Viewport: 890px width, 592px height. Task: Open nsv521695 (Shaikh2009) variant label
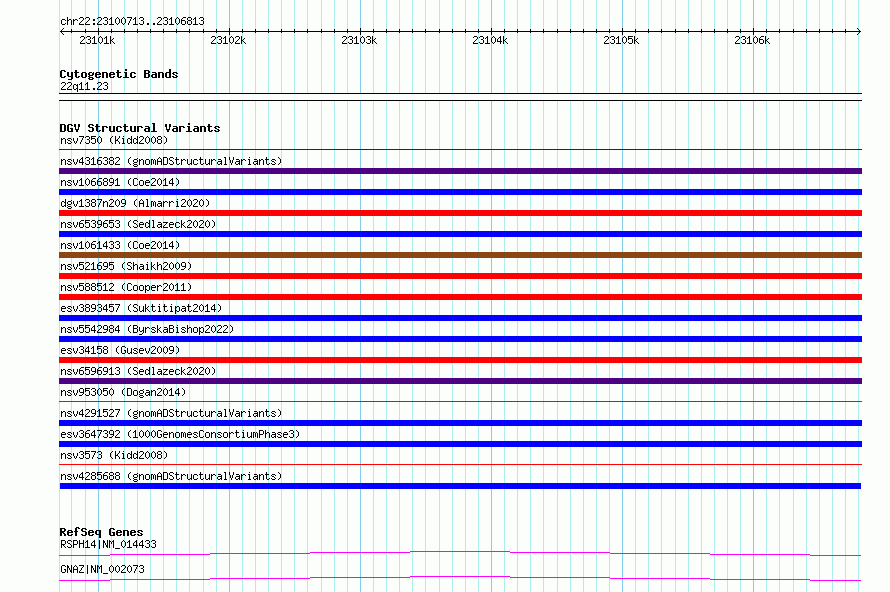tap(126, 266)
